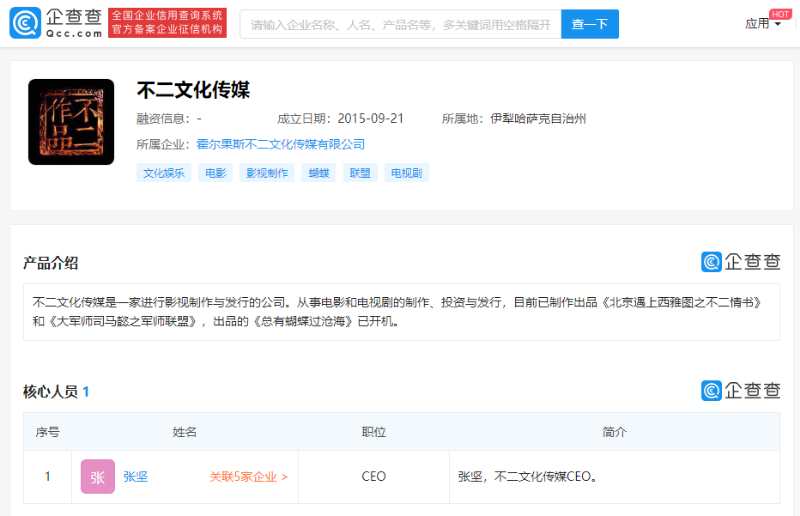Image resolution: width=800 pixels, height=516 pixels.
Task: Select the 影视制作 tag
Action: (266, 173)
